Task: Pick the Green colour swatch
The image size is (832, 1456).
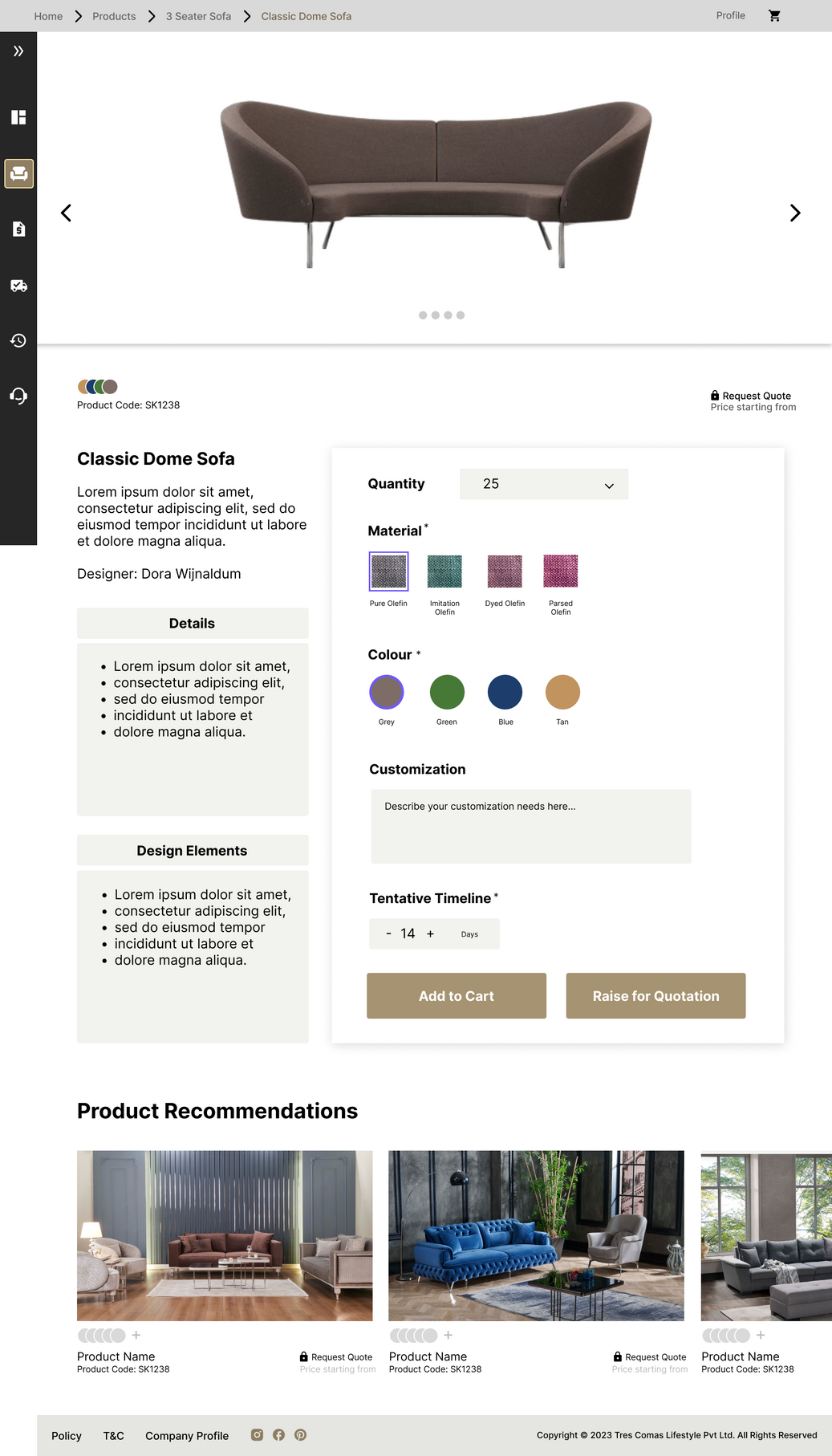Action: point(447,692)
